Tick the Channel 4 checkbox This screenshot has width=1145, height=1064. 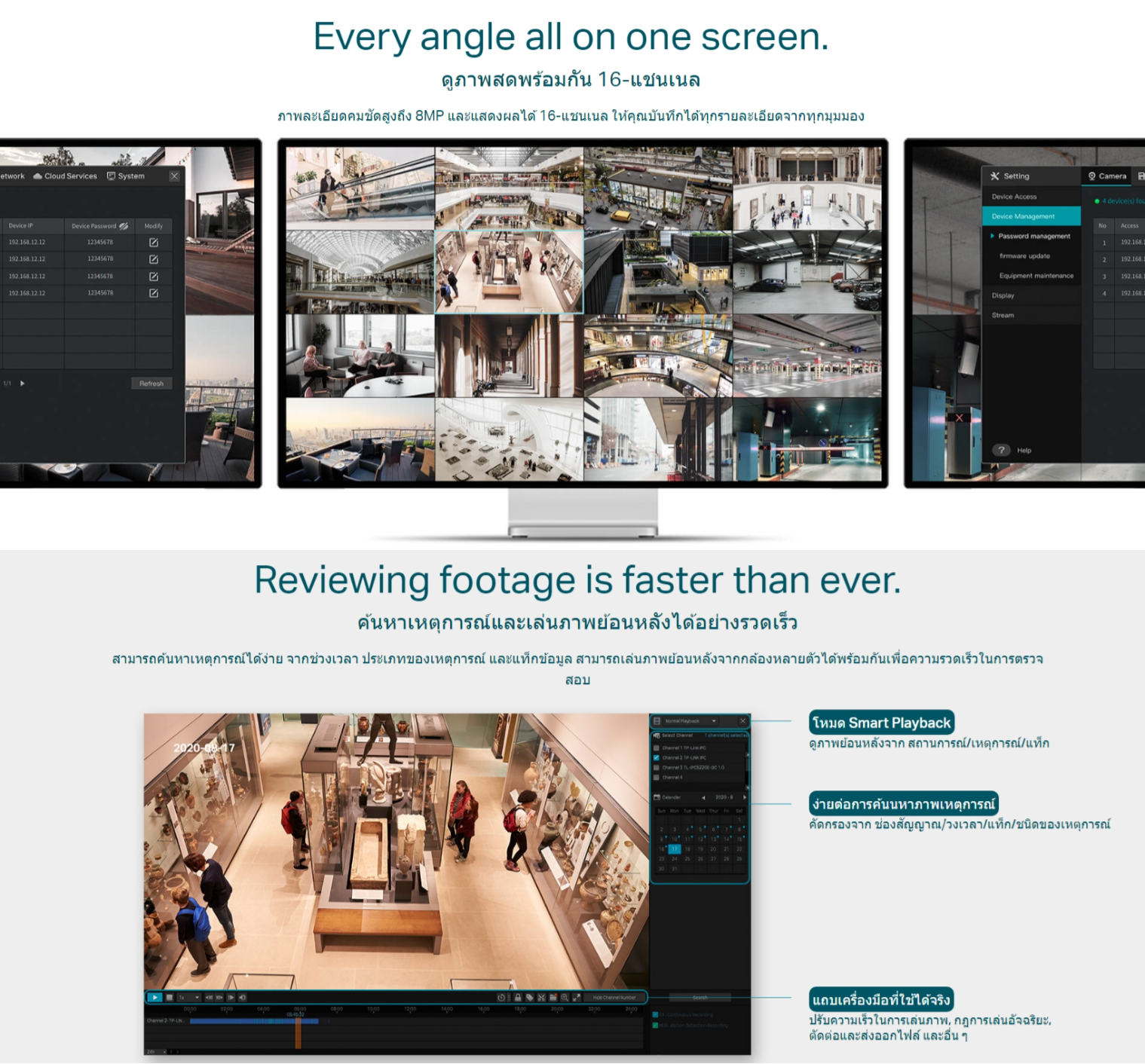(657, 777)
